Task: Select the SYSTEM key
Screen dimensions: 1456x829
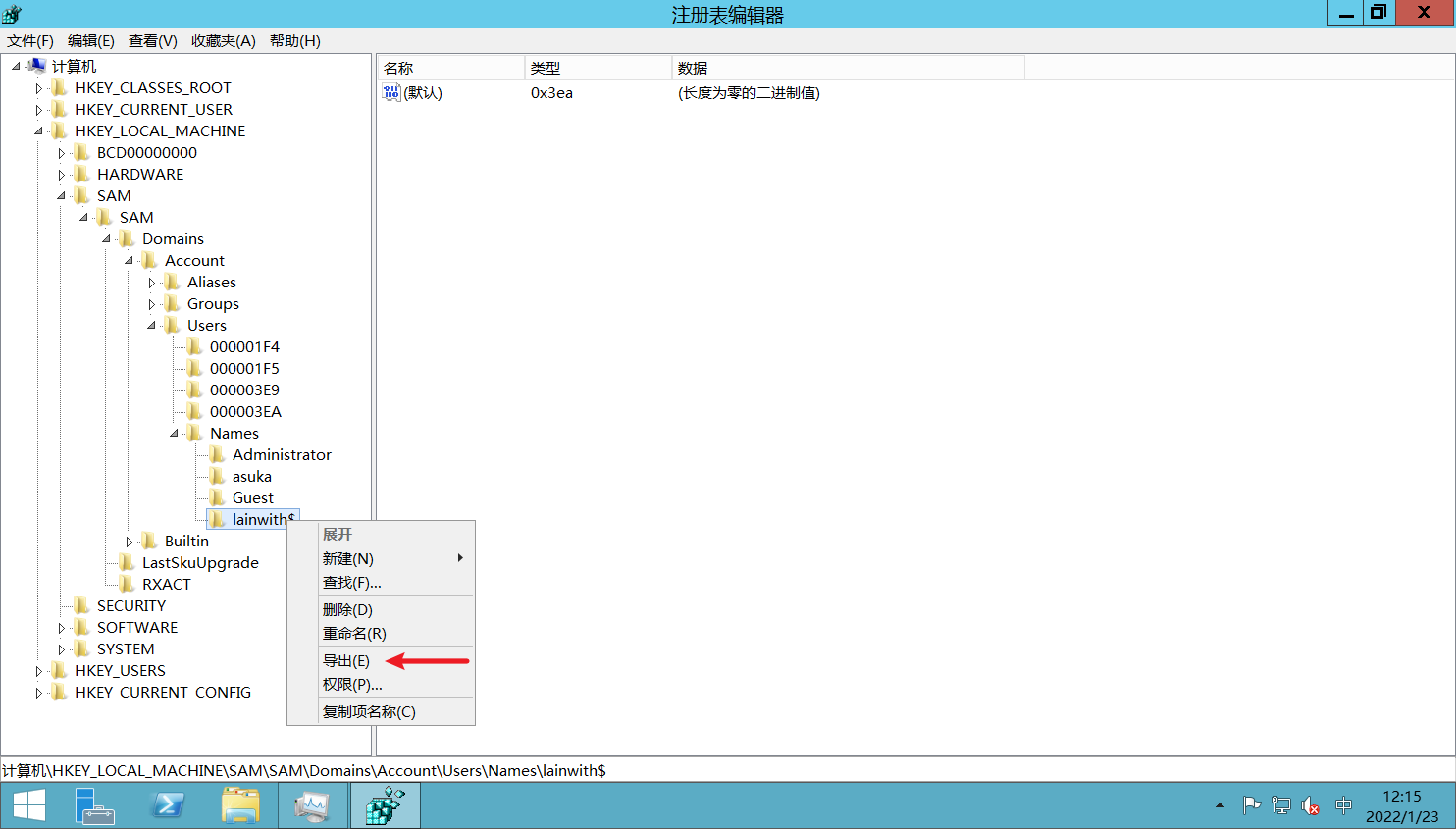Action: click(x=126, y=648)
